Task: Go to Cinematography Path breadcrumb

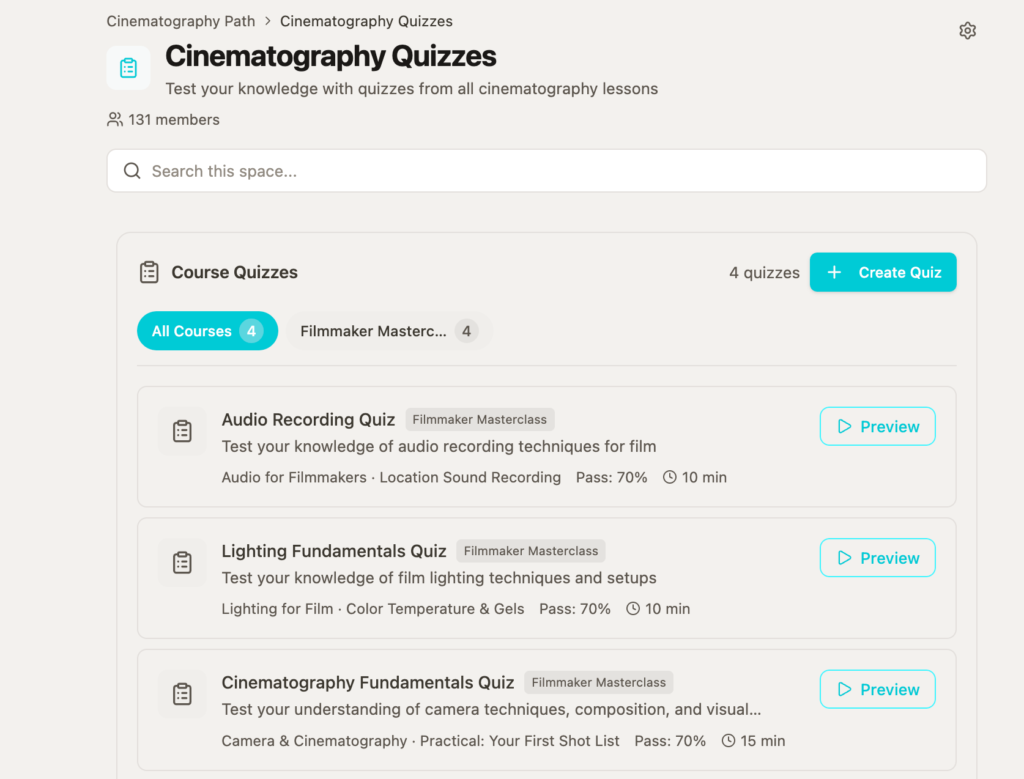Action: coord(181,21)
